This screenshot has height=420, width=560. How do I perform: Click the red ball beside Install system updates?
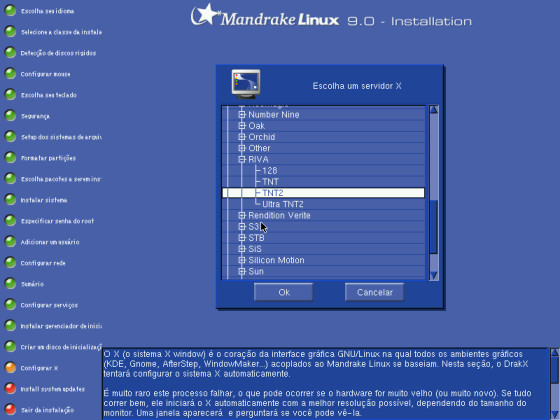pos(10,389)
